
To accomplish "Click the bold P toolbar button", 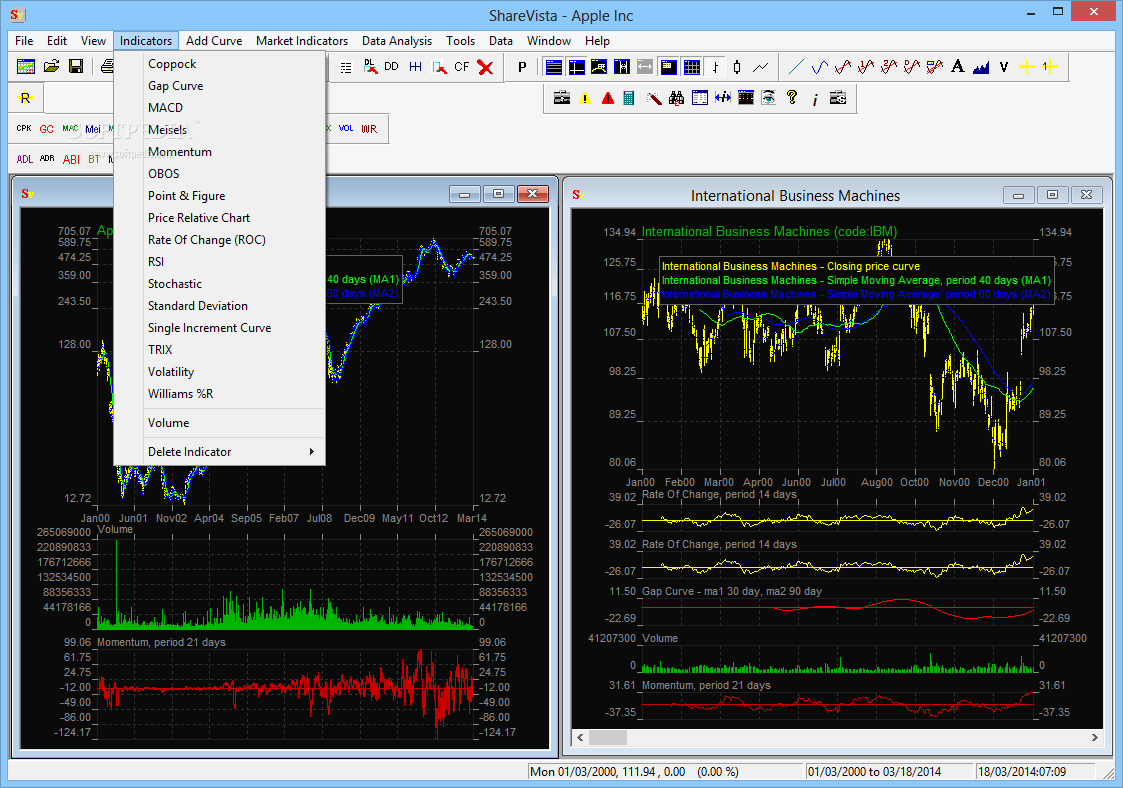I will (522, 67).
